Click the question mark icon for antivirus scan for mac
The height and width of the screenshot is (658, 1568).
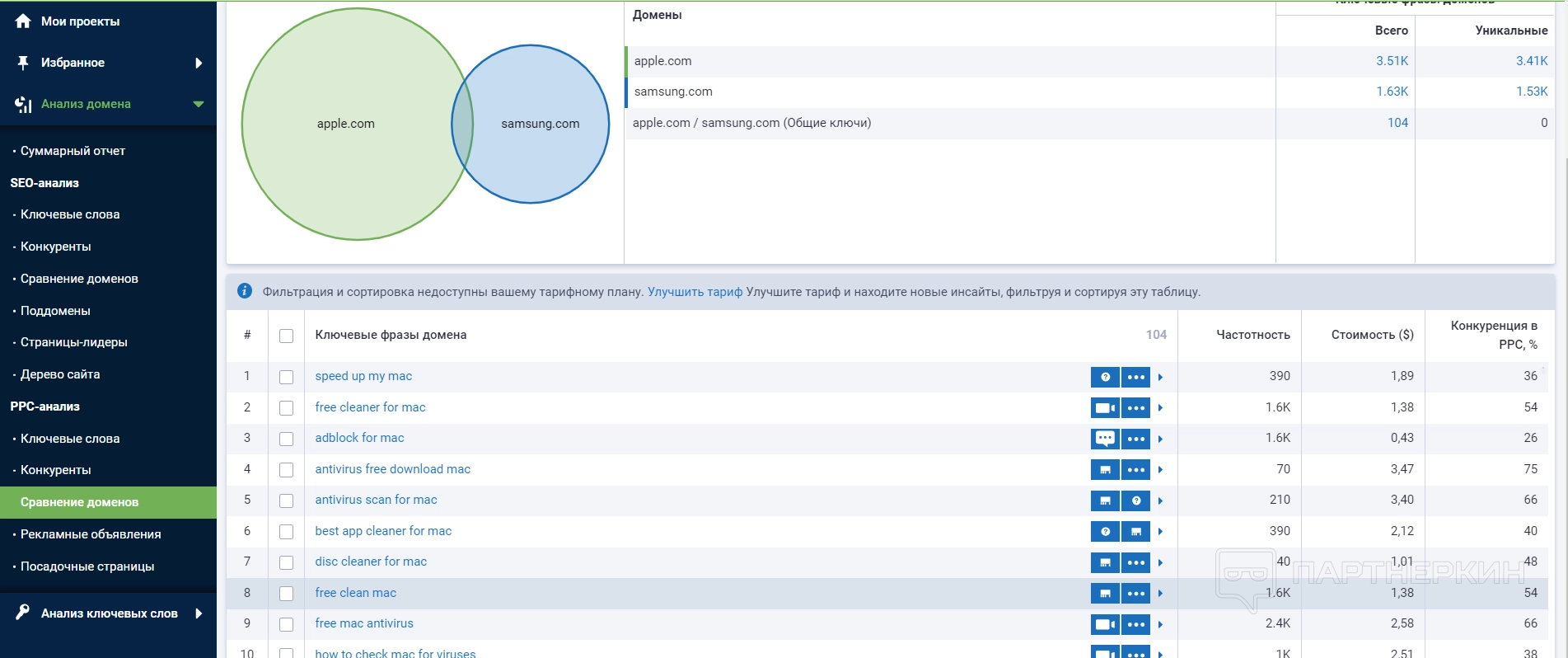tap(1135, 501)
